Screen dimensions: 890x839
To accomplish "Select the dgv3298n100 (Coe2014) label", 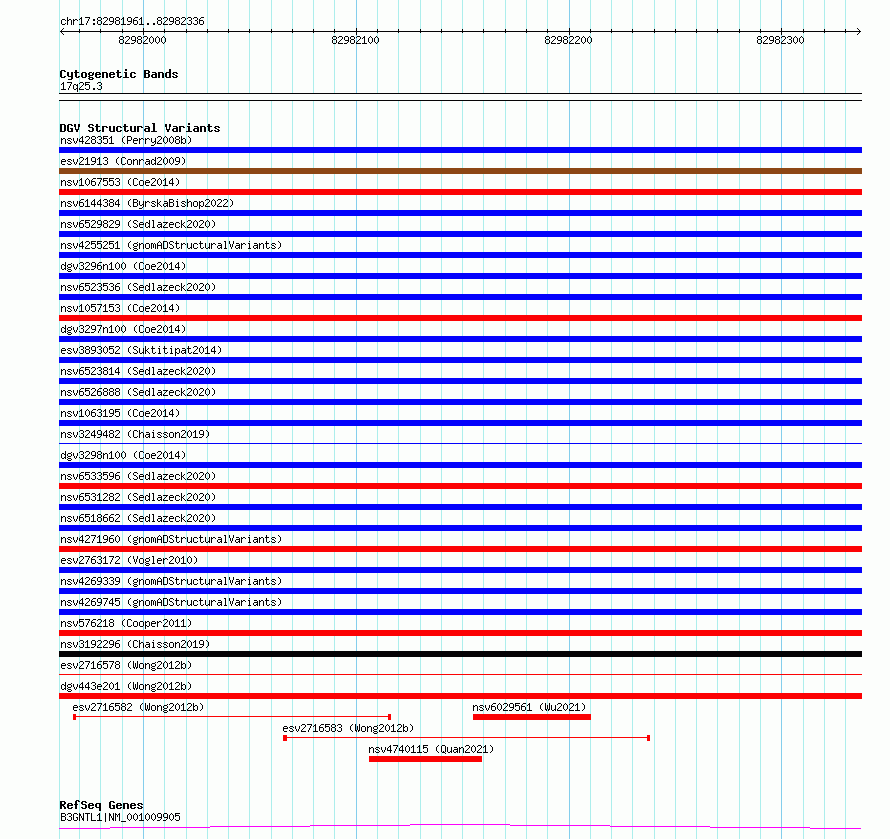I will point(123,455).
